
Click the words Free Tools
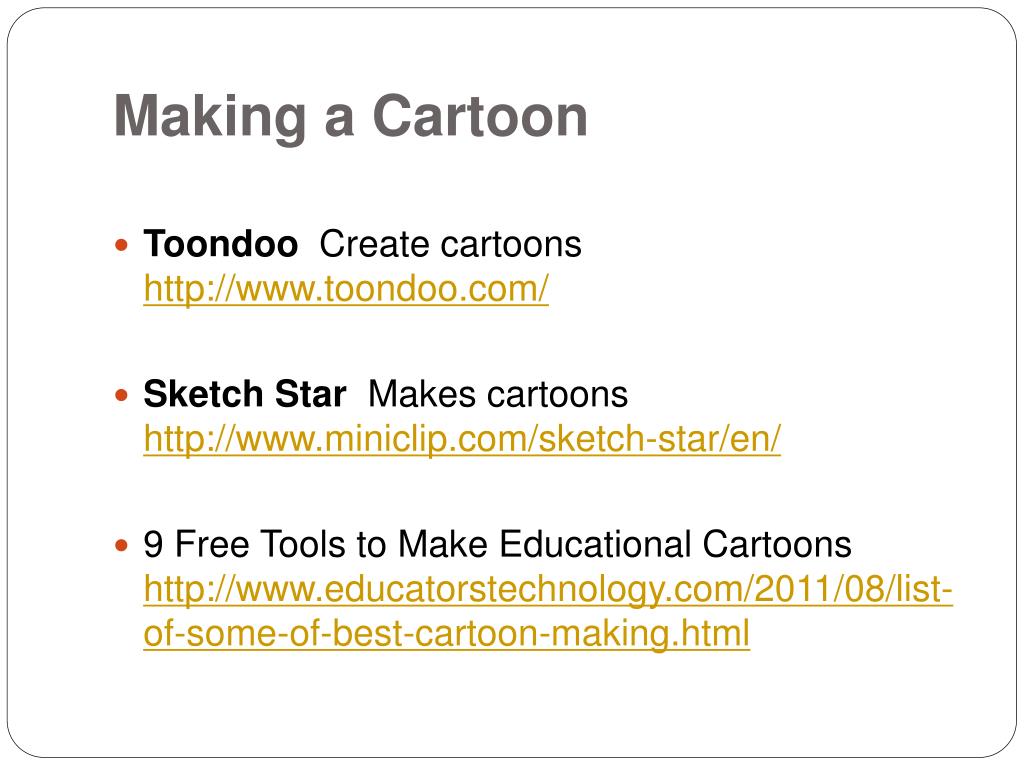coord(260,544)
